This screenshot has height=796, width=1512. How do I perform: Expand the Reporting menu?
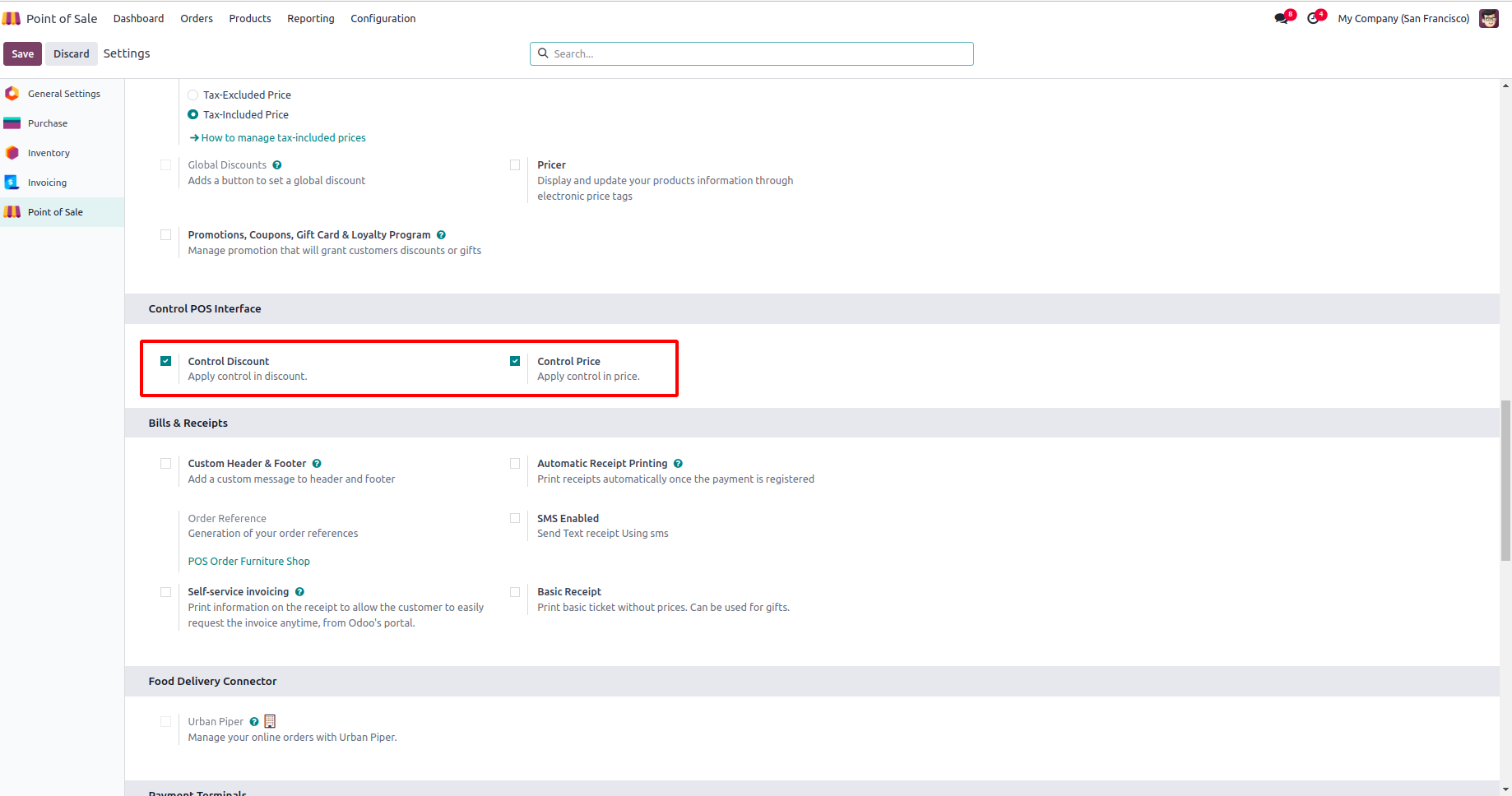click(x=310, y=18)
